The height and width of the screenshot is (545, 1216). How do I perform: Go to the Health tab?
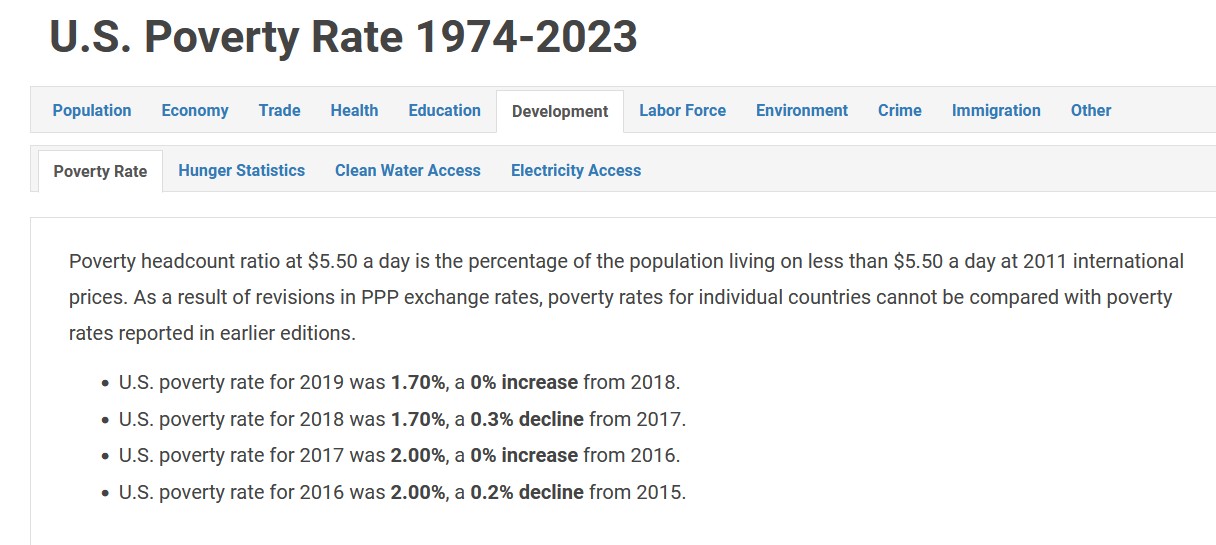point(354,110)
